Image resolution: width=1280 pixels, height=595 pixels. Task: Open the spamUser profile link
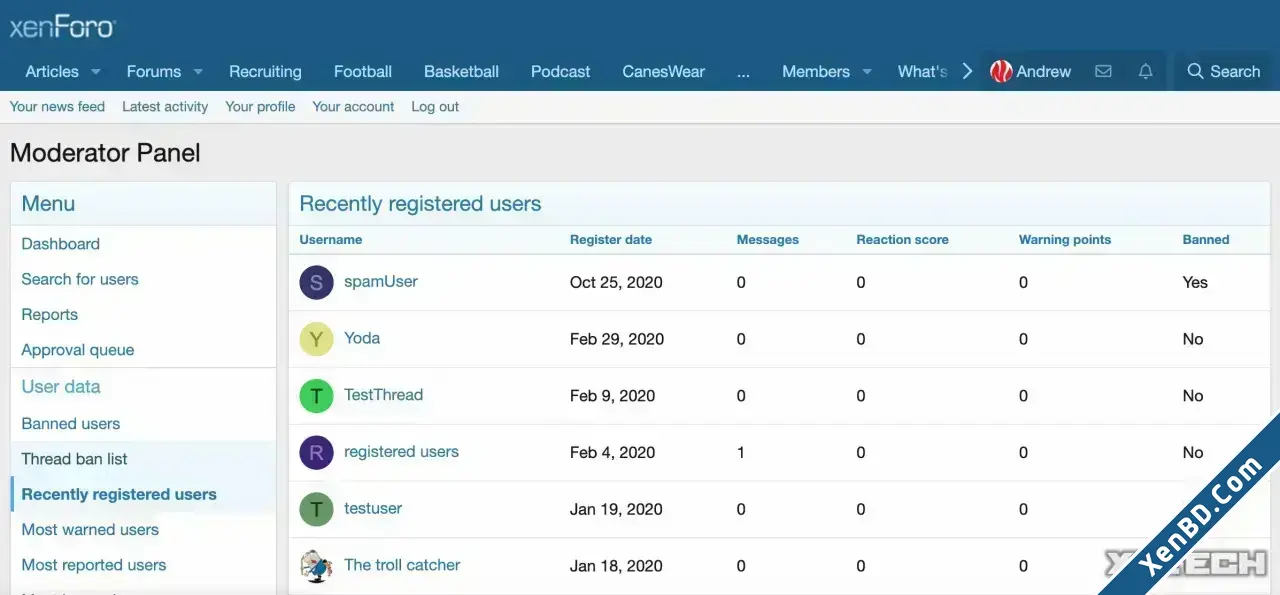[x=381, y=282]
